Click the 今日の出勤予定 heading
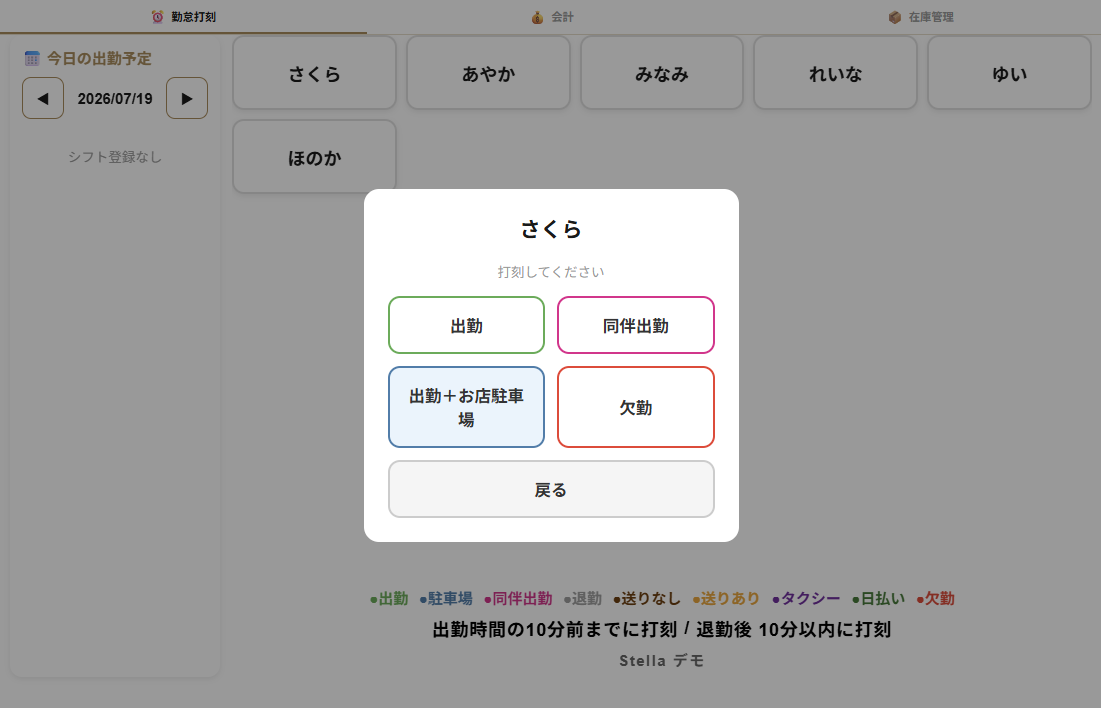 point(99,58)
